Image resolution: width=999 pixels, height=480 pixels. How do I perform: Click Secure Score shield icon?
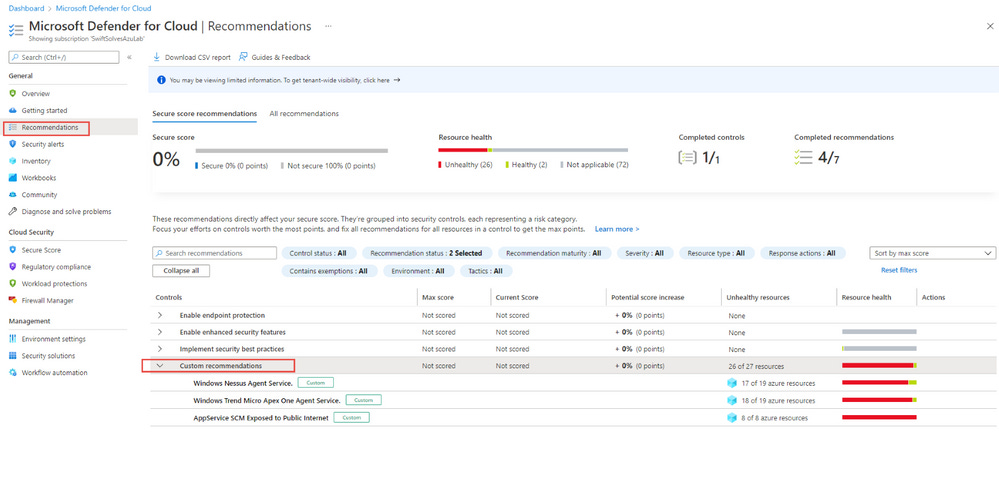click(13, 250)
